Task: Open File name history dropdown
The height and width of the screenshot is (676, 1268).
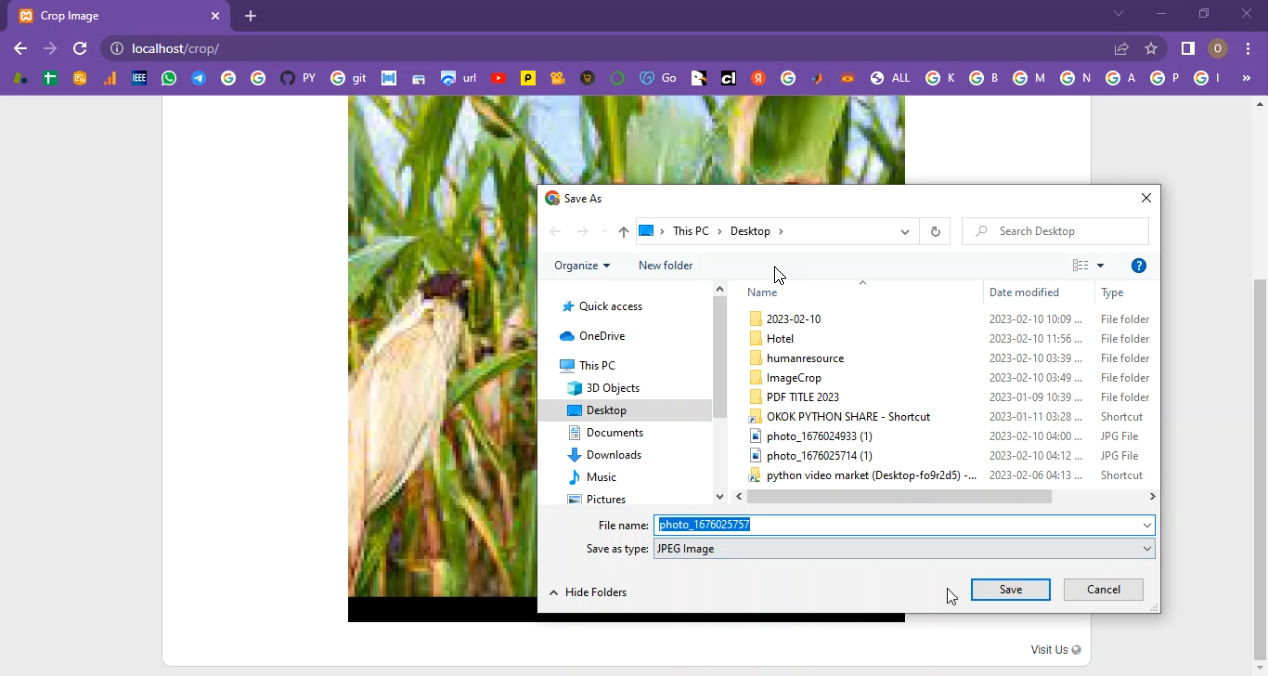Action: click(1147, 525)
